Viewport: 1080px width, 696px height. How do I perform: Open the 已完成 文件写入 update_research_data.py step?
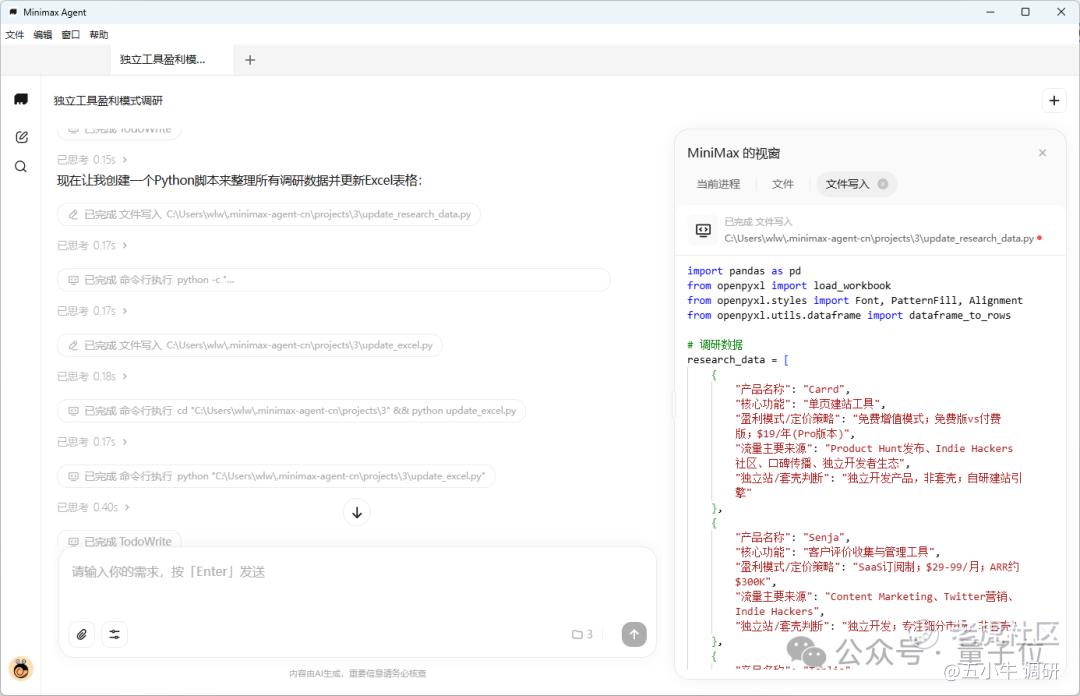[269, 214]
